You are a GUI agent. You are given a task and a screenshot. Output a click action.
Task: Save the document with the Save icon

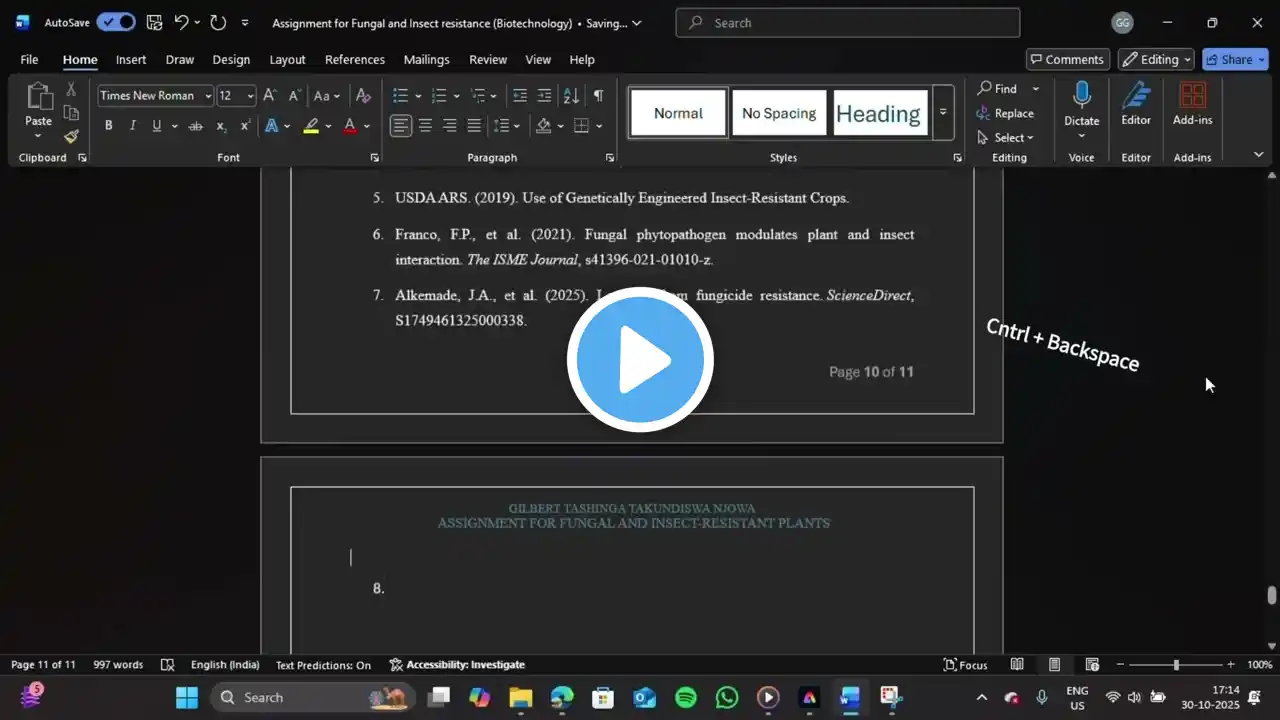click(154, 22)
